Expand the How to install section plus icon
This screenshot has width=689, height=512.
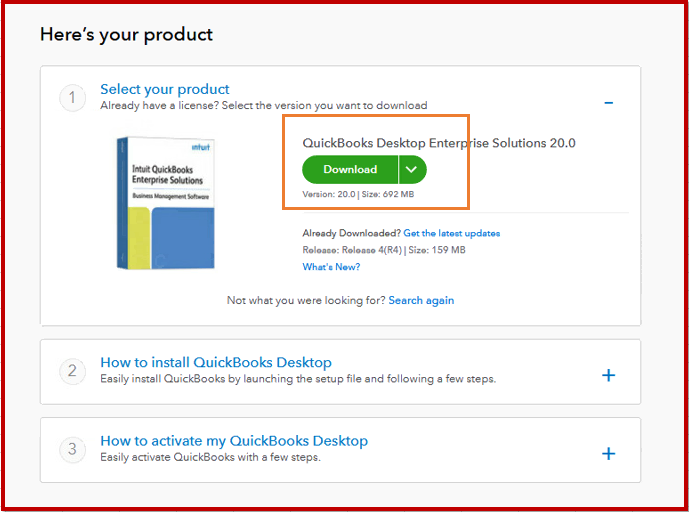[x=608, y=375]
